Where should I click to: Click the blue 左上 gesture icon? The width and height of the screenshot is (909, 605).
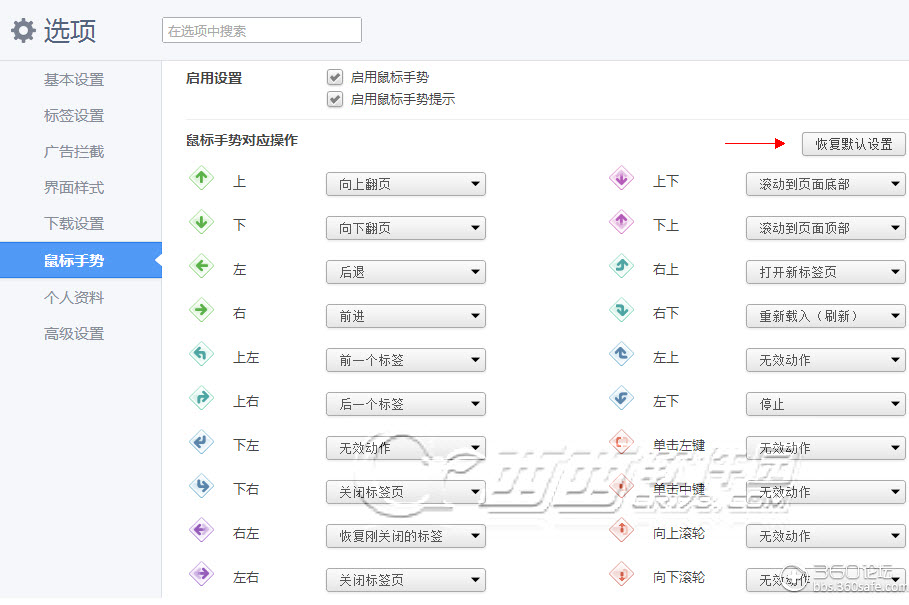pos(621,354)
